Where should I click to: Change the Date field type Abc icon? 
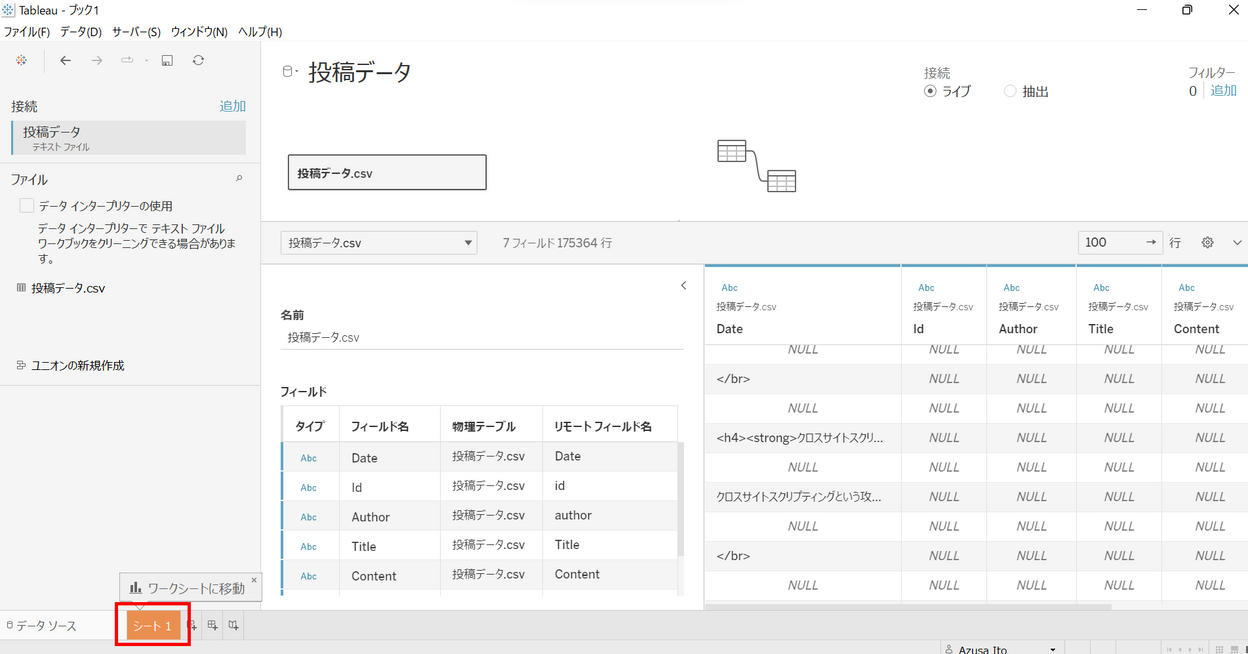click(x=309, y=458)
